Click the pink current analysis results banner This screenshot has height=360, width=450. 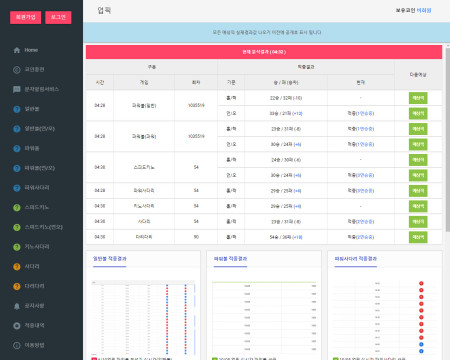264,52
